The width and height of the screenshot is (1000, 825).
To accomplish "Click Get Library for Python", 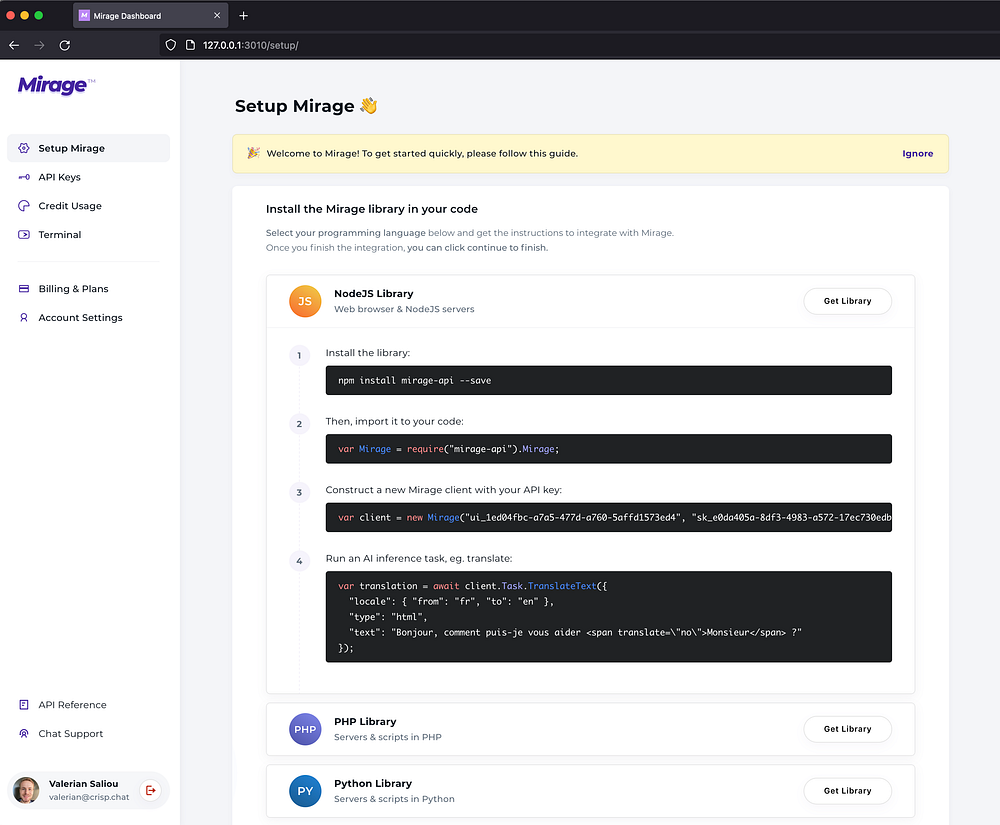I will click(x=847, y=791).
